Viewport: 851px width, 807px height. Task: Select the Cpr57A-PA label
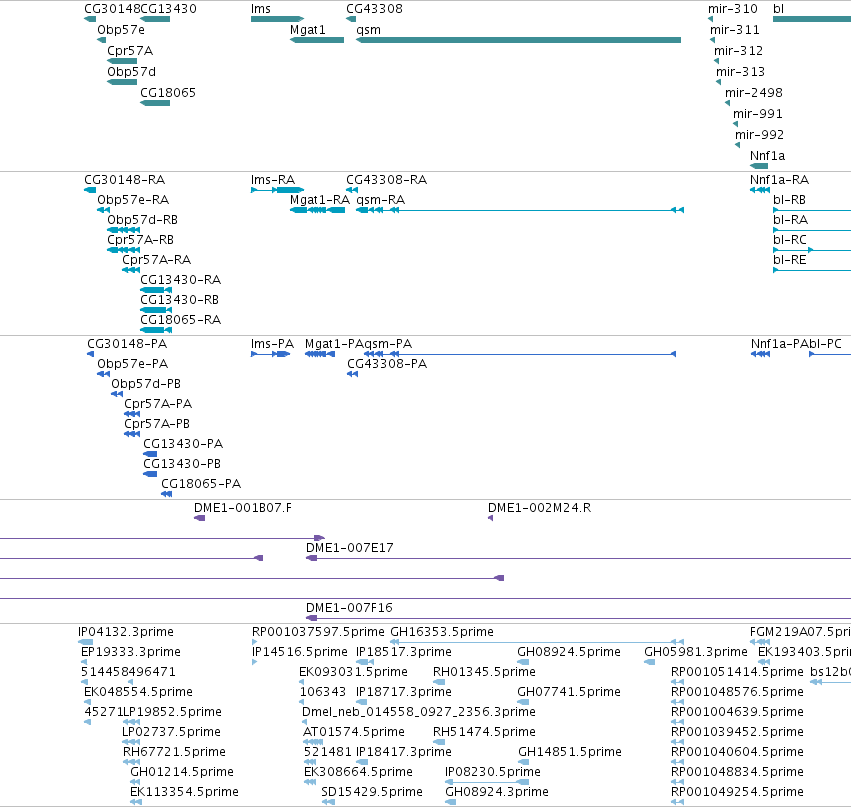tap(158, 404)
